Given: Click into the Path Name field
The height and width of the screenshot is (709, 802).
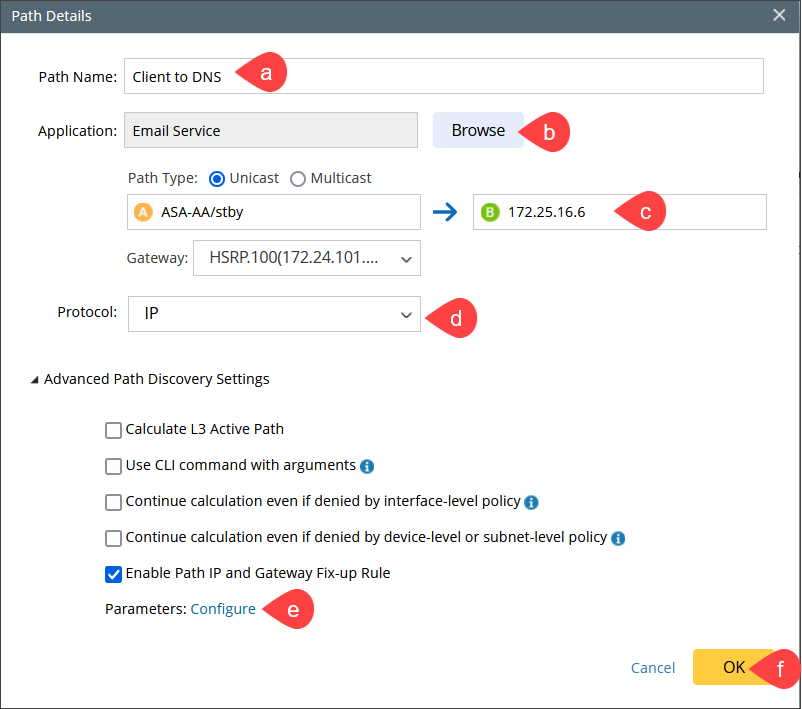Looking at the screenshot, I should tap(443, 76).
